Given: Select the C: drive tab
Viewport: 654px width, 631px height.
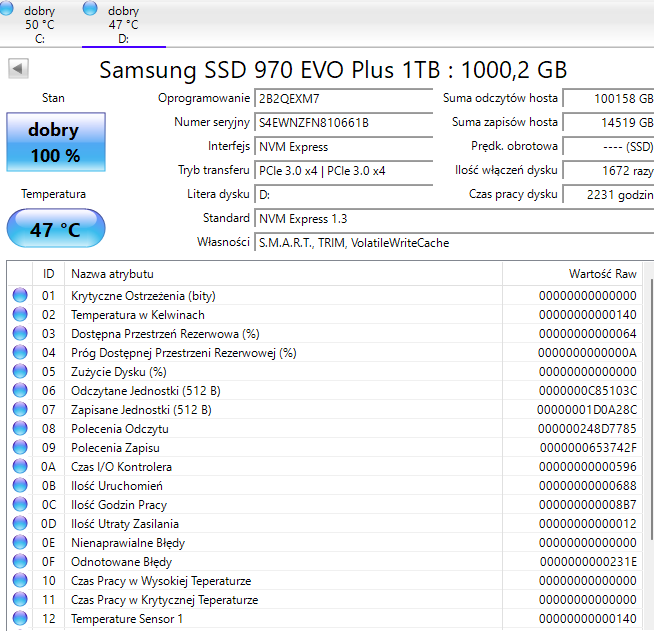Looking at the screenshot, I should tap(40, 24).
